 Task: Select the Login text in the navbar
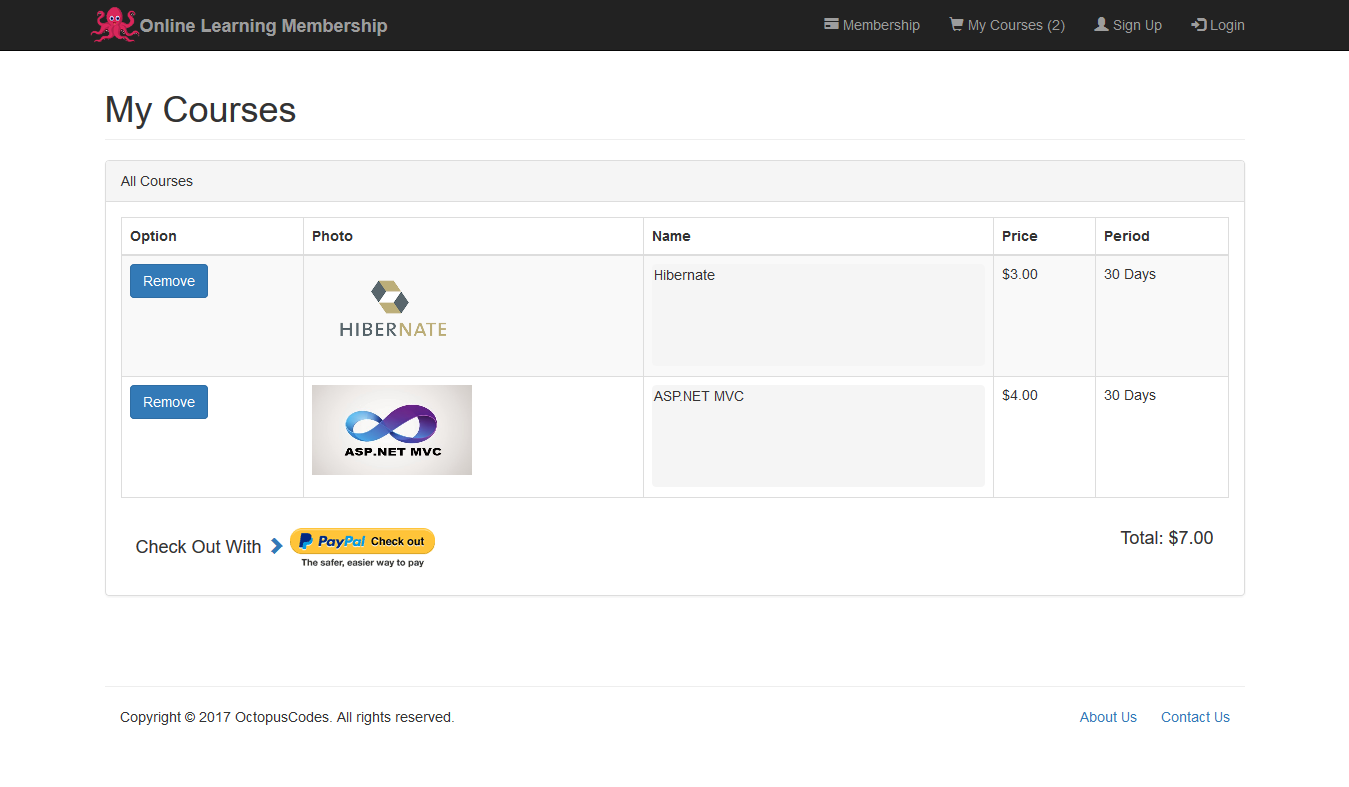coord(1227,25)
